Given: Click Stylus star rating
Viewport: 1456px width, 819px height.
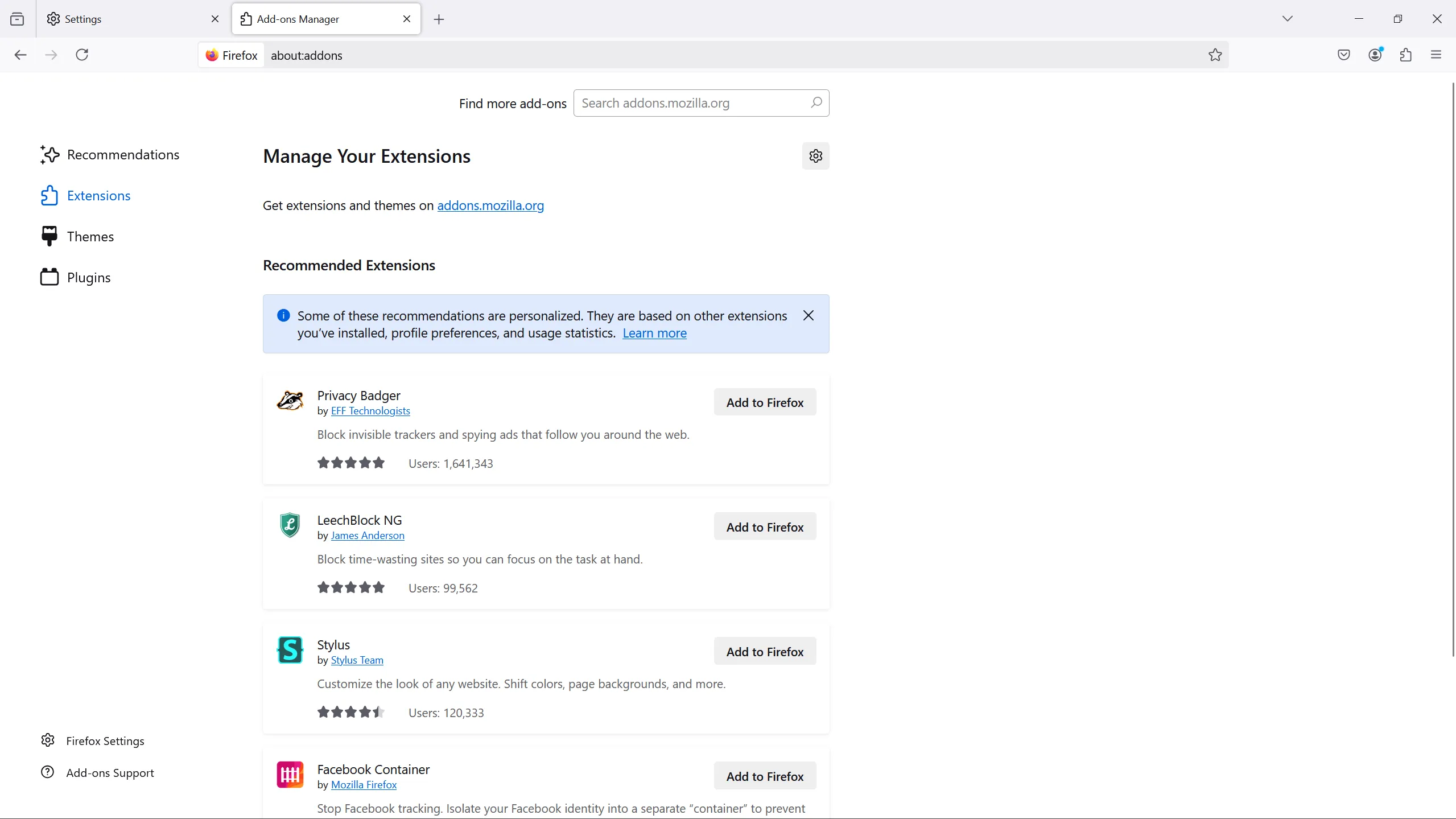Looking at the screenshot, I should coord(351,713).
